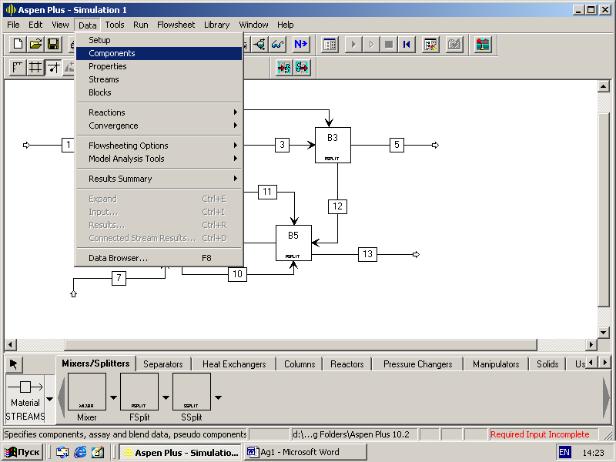
Task: Click the Windows Start (Пуск) button
Action: [22, 453]
